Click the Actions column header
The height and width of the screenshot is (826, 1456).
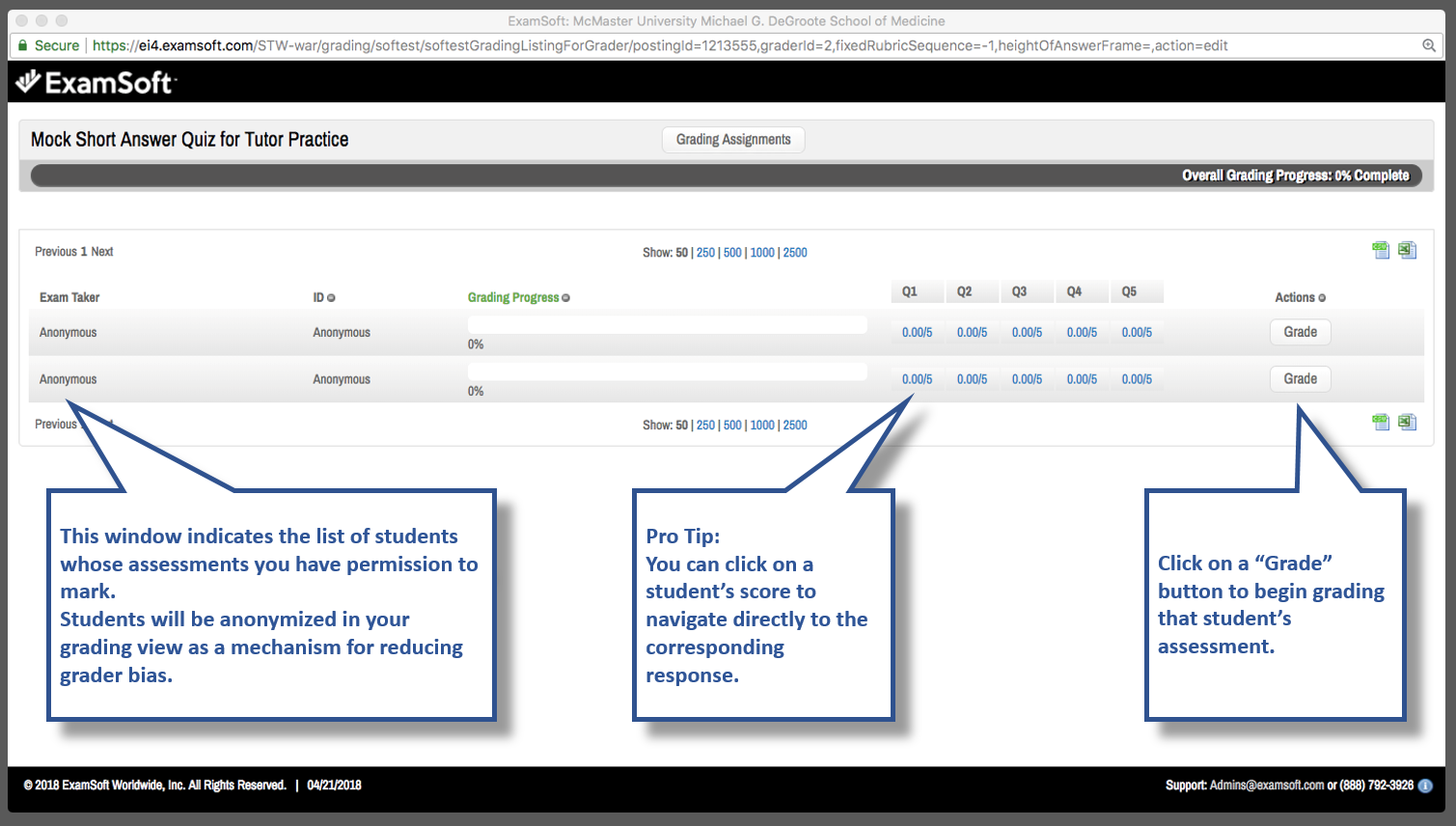click(1295, 298)
